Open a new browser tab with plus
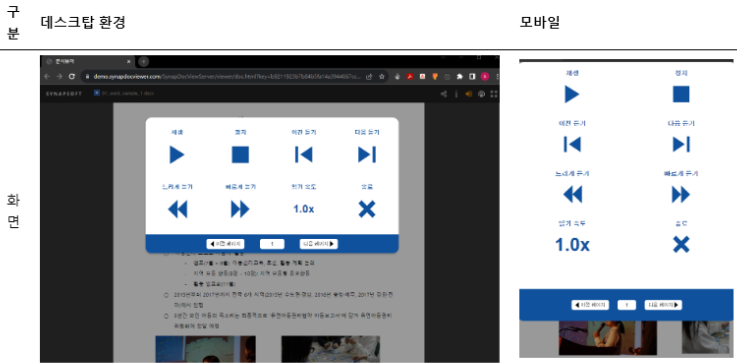This screenshot has width=737, height=364. [144, 62]
